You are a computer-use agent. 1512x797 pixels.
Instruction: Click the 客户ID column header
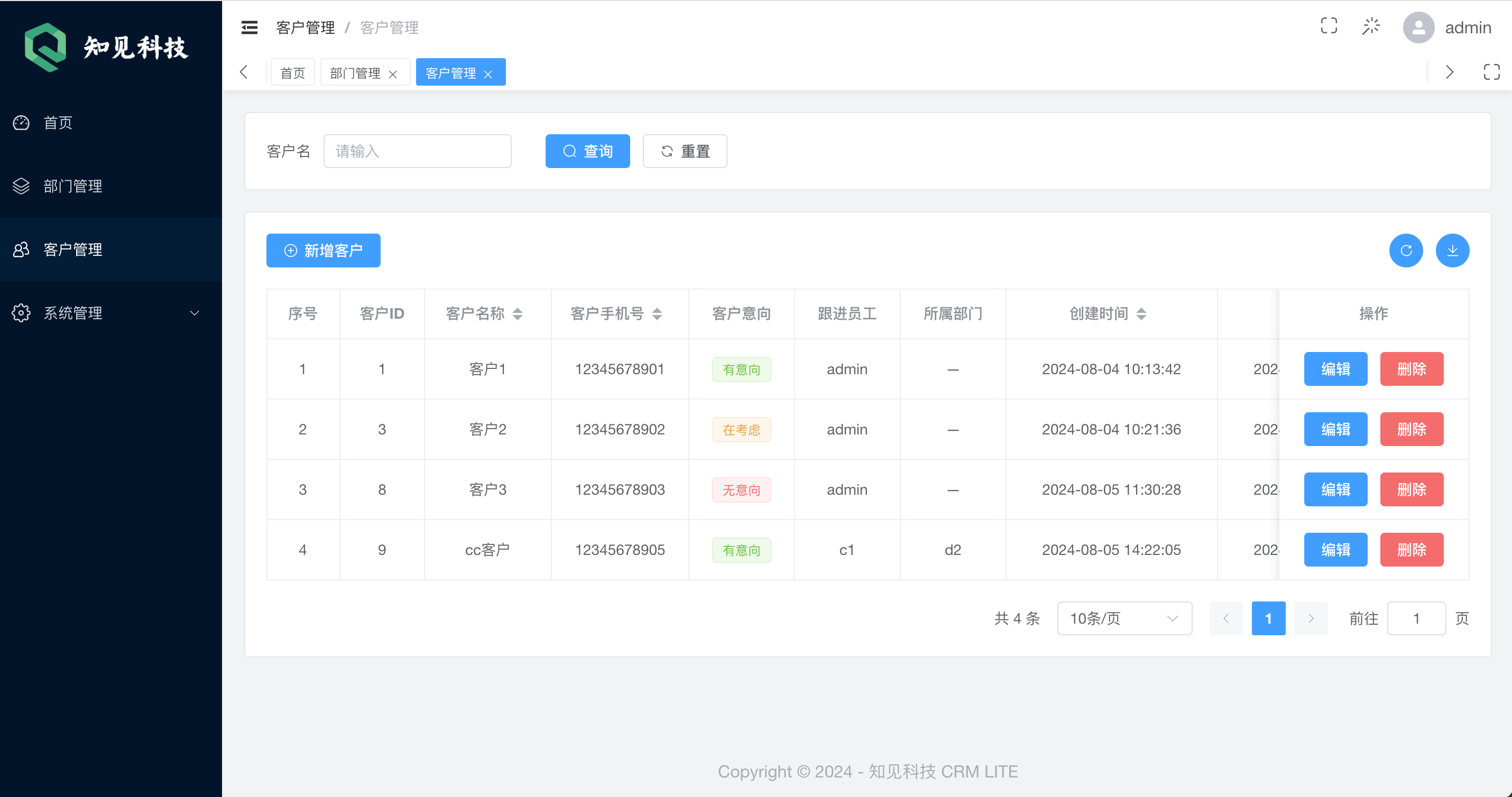click(382, 314)
